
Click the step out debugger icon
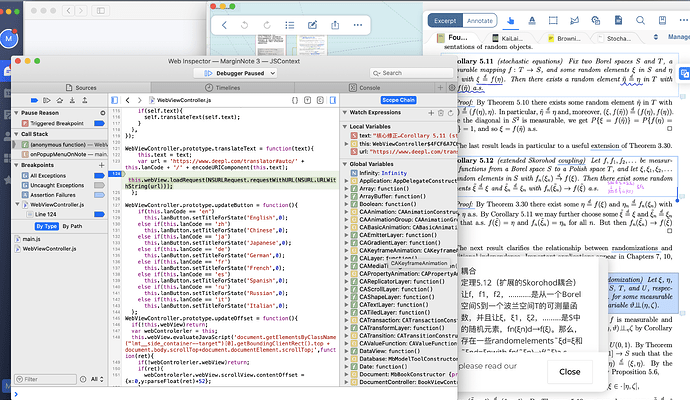[84, 100]
